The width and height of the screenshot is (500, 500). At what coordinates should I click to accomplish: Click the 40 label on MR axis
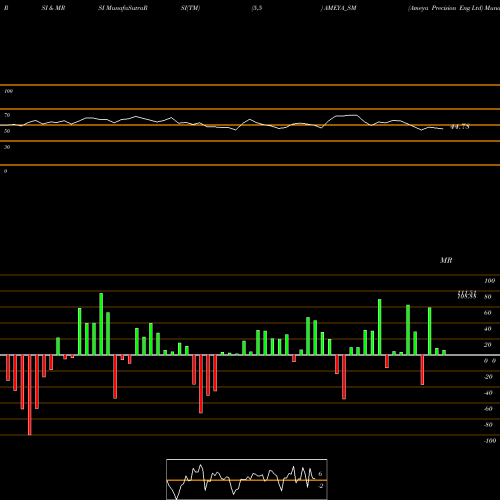click(487, 329)
